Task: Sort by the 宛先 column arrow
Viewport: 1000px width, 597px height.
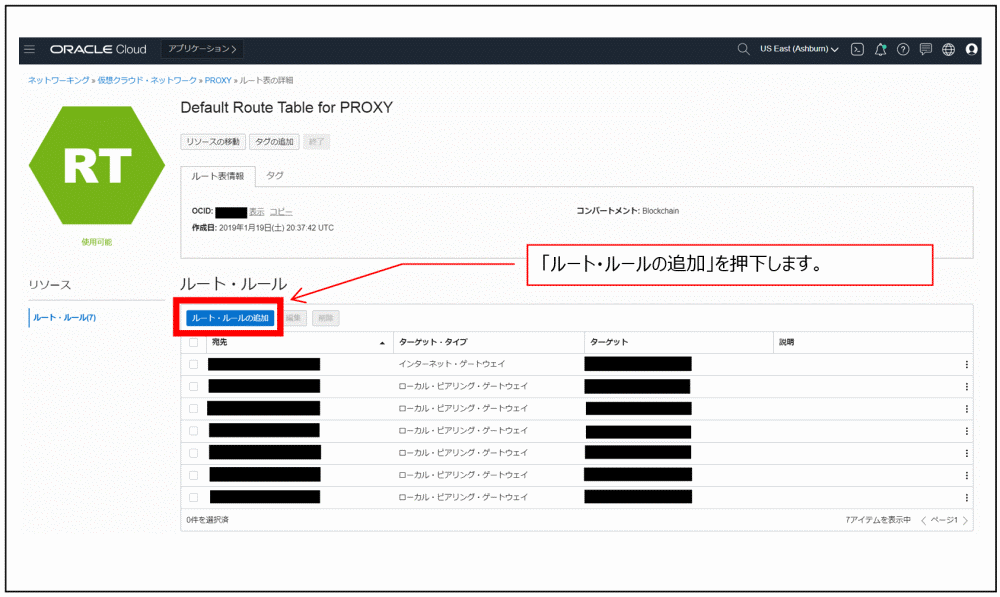Action: pyautogui.click(x=382, y=343)
